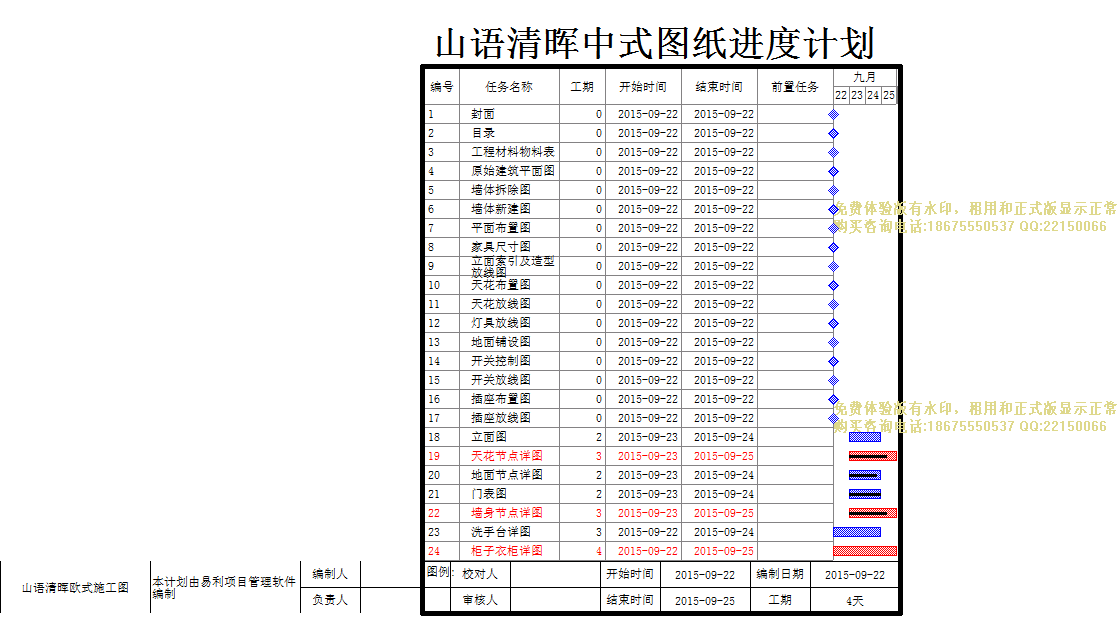Image resolution: width=1117 pixels, height=637 pixels.
Task: Select the 任务名称 column header
Action: point(509,87)
